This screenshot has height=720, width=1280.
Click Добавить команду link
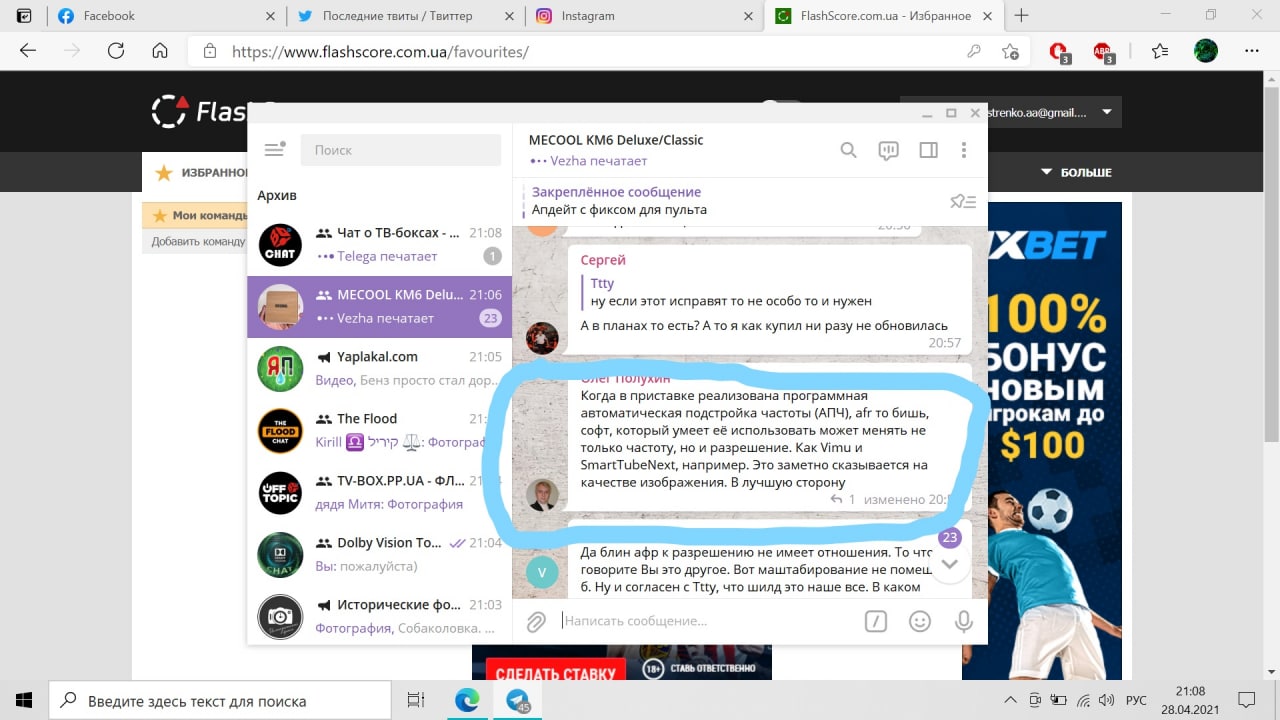[198, 241]
